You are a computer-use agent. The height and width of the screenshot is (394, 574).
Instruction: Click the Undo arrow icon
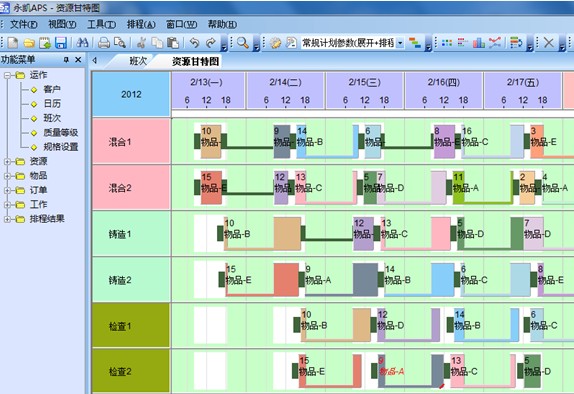tap(194, 43)
